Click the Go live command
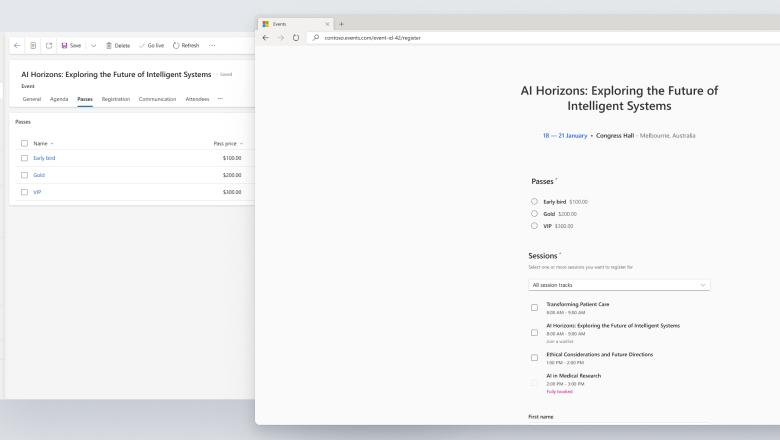The width and height of the screenshot is (780, 440). tap(152, 45)
